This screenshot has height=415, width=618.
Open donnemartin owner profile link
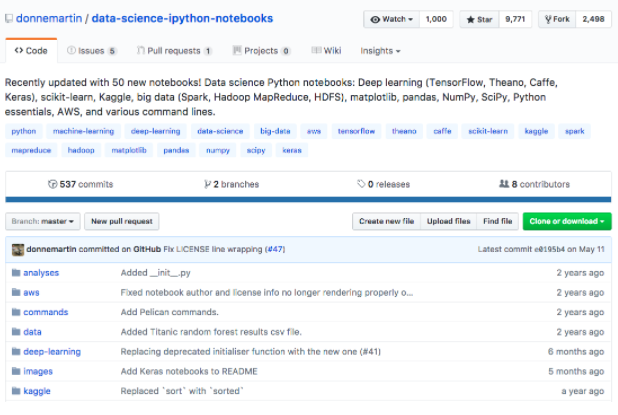coord(49,19)
